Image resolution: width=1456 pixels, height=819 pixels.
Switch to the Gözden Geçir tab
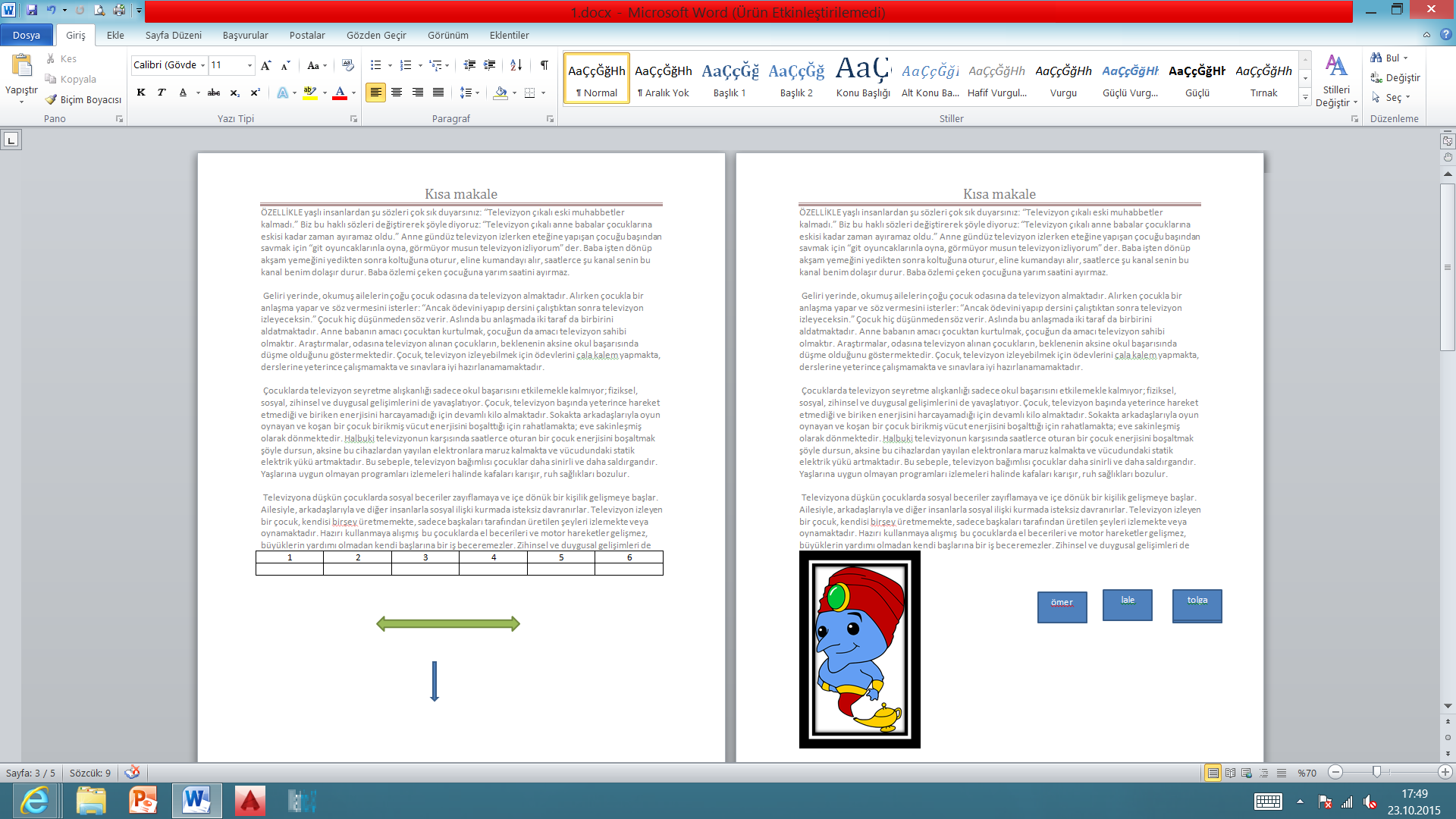pyautogui.click(x=376, y=35)
